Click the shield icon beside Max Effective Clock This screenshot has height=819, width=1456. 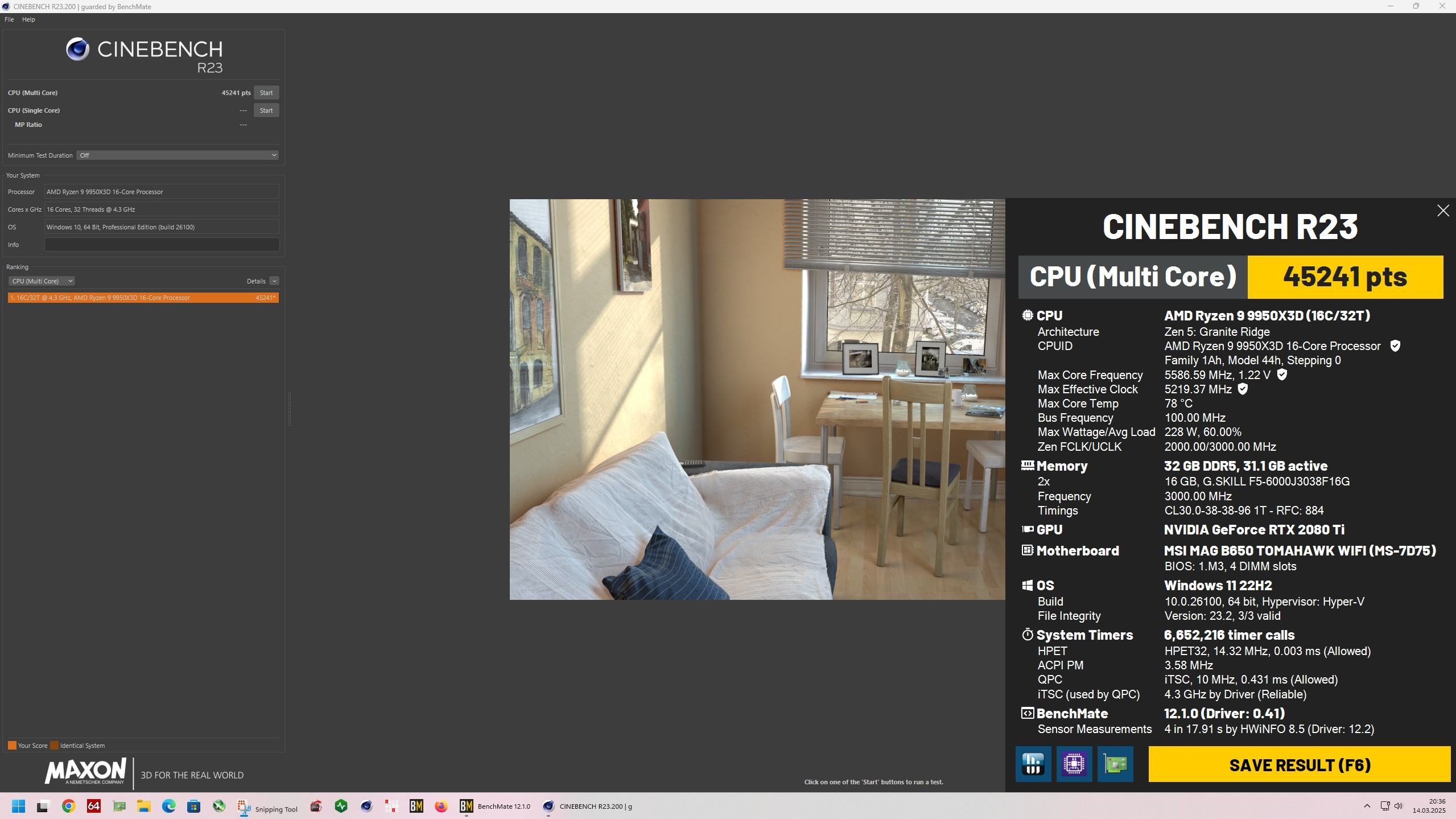pyautogui.click(x=1243, y=389)
